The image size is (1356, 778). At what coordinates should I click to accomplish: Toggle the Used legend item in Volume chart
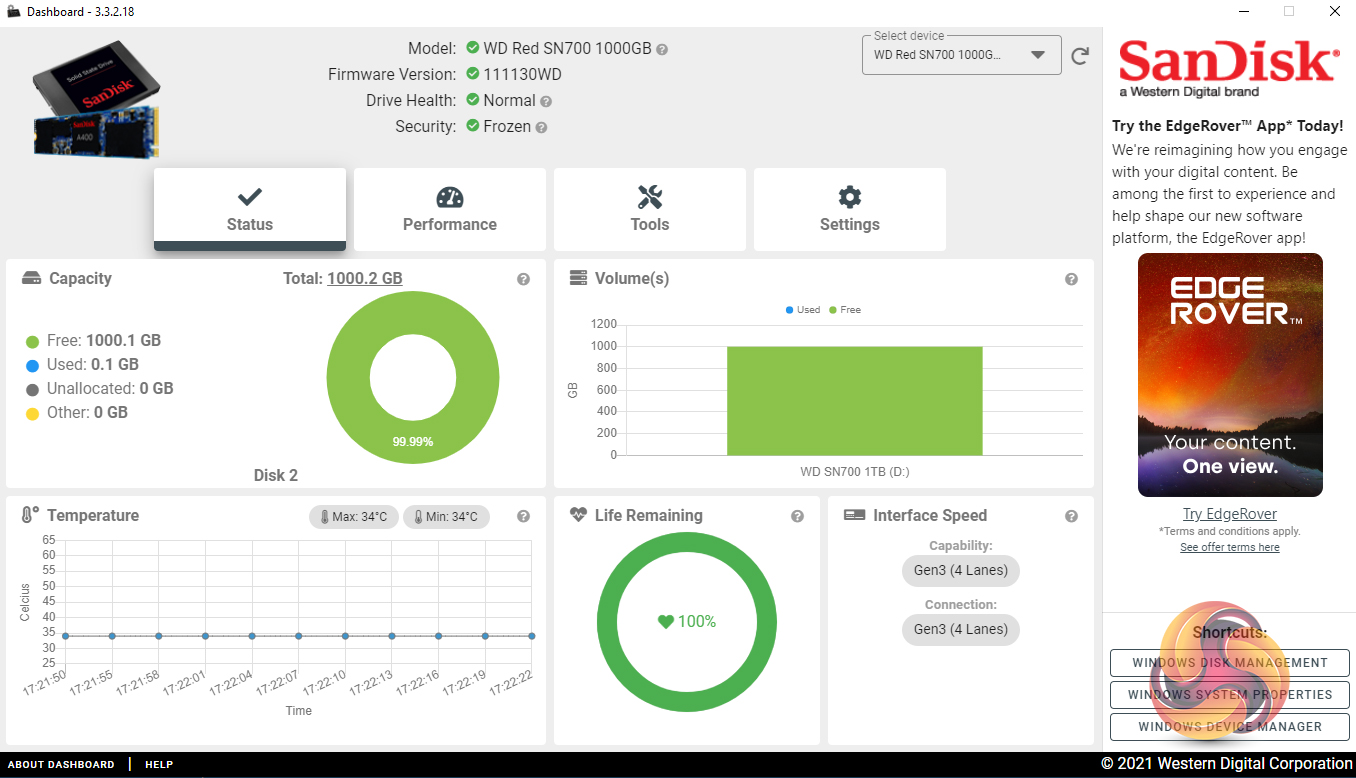802,310
